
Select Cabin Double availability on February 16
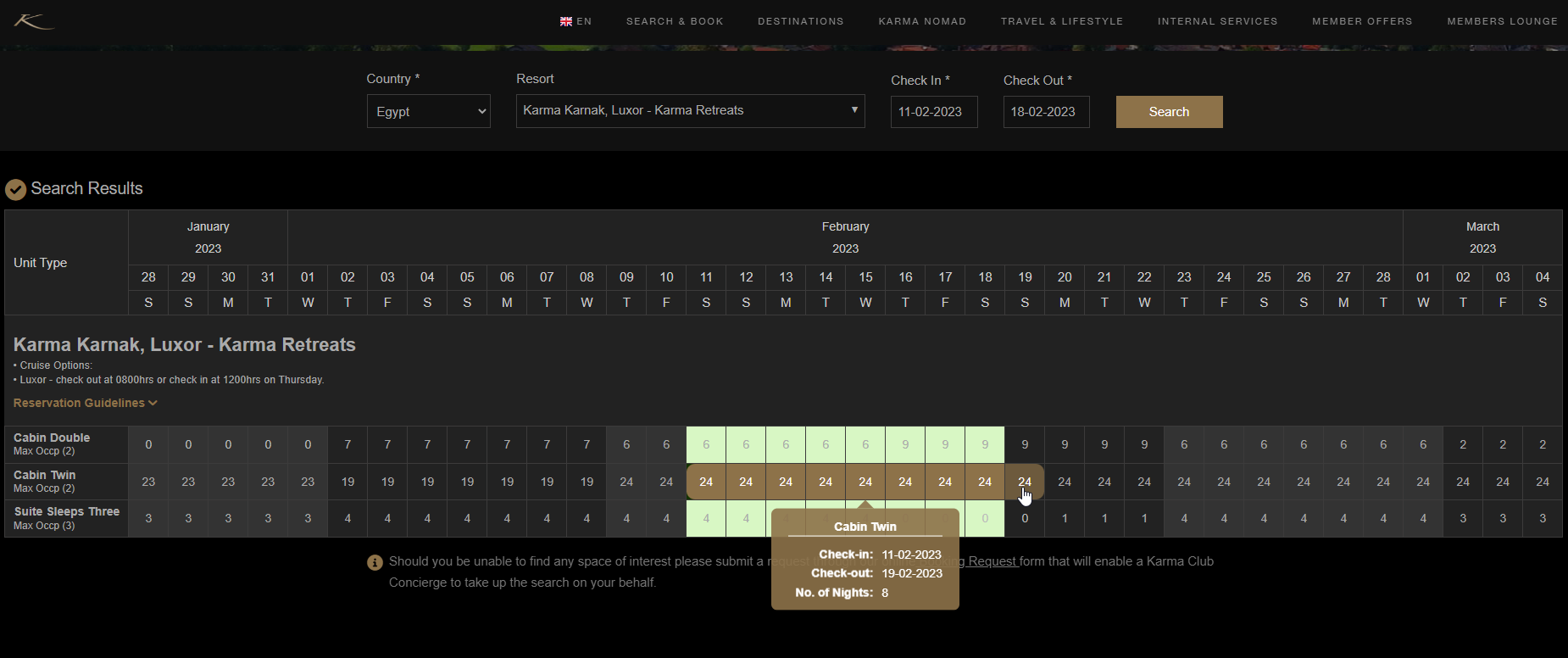point(905,444)
